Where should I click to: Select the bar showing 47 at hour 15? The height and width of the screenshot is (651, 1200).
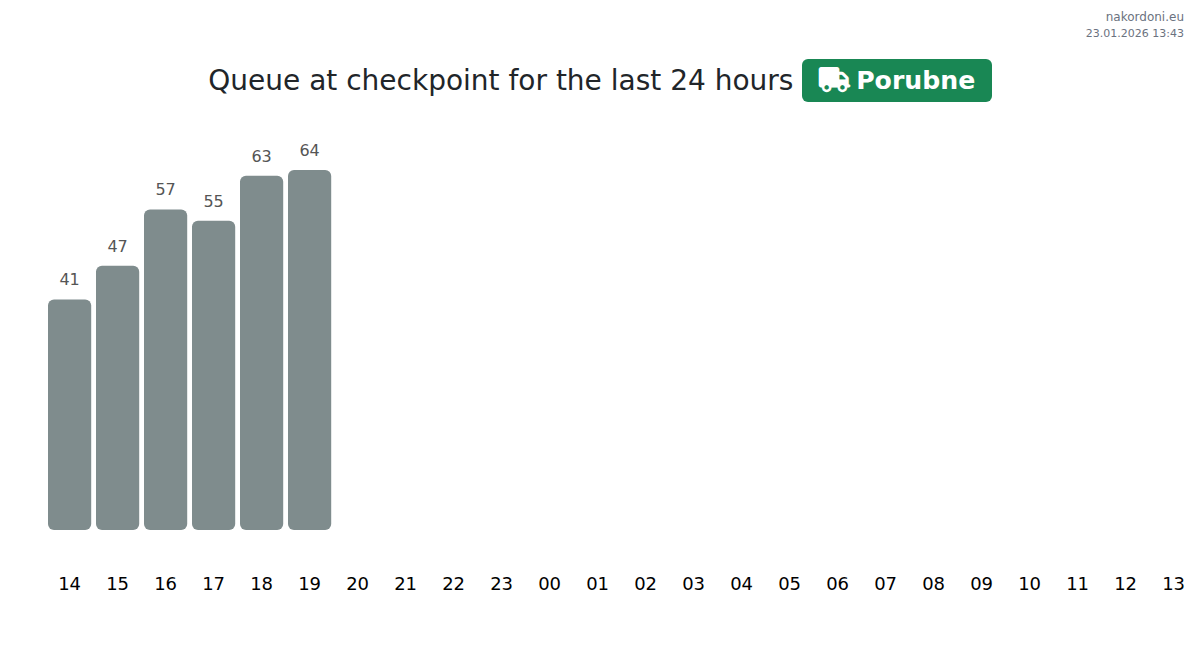pos(117,397)
